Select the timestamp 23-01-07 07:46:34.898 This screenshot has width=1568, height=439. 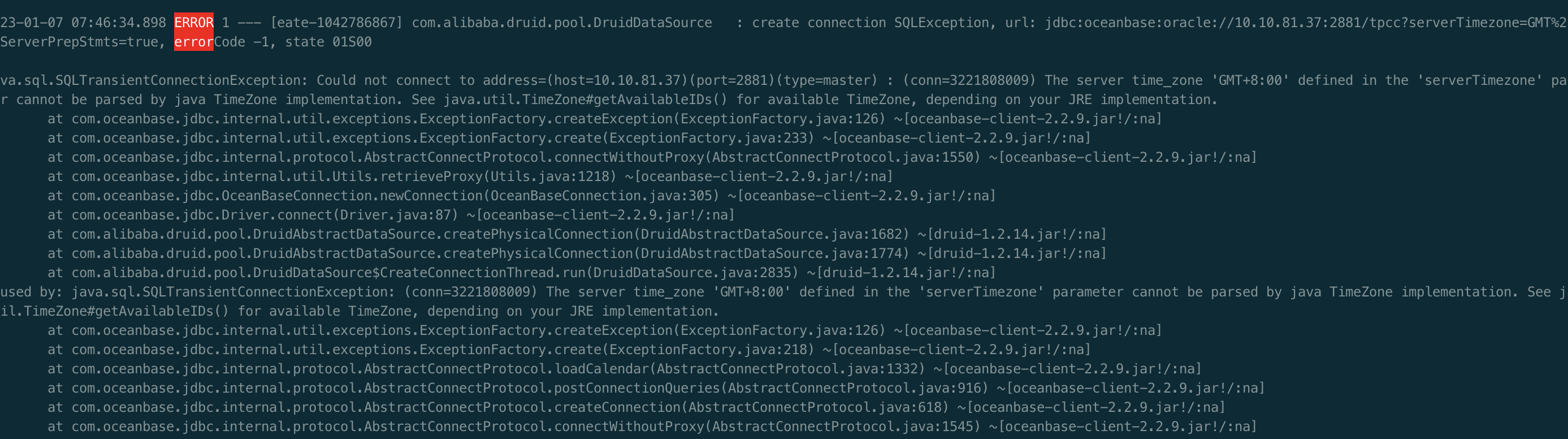83,23
